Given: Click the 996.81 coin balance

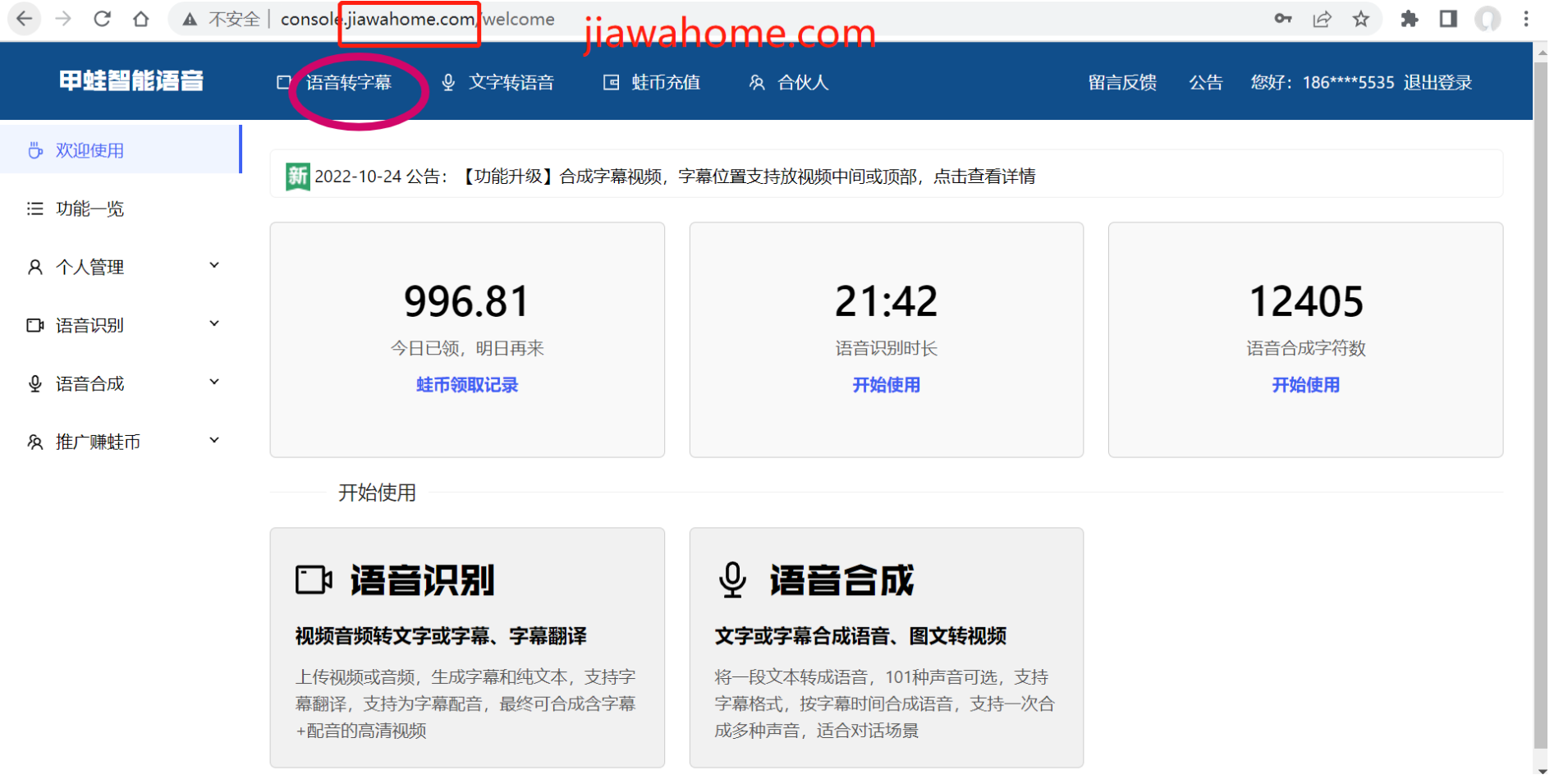Looking at the screenshot, I should (466, 301).
